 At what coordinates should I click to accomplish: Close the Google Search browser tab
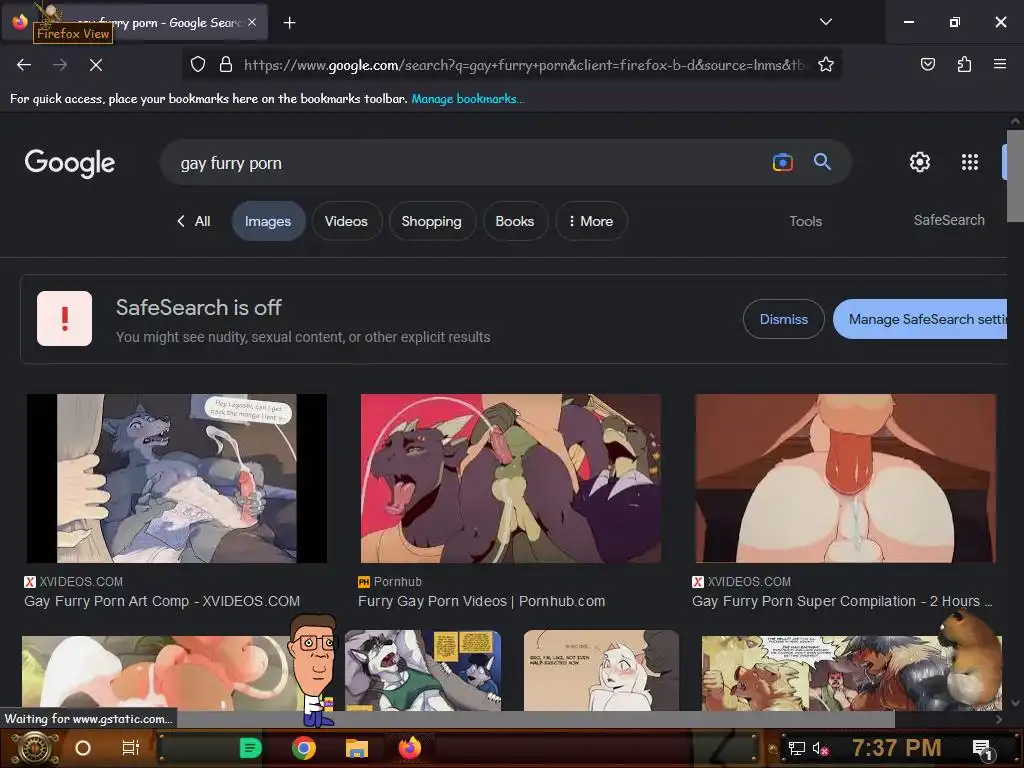pyautogui.click(x=252, y=23)
